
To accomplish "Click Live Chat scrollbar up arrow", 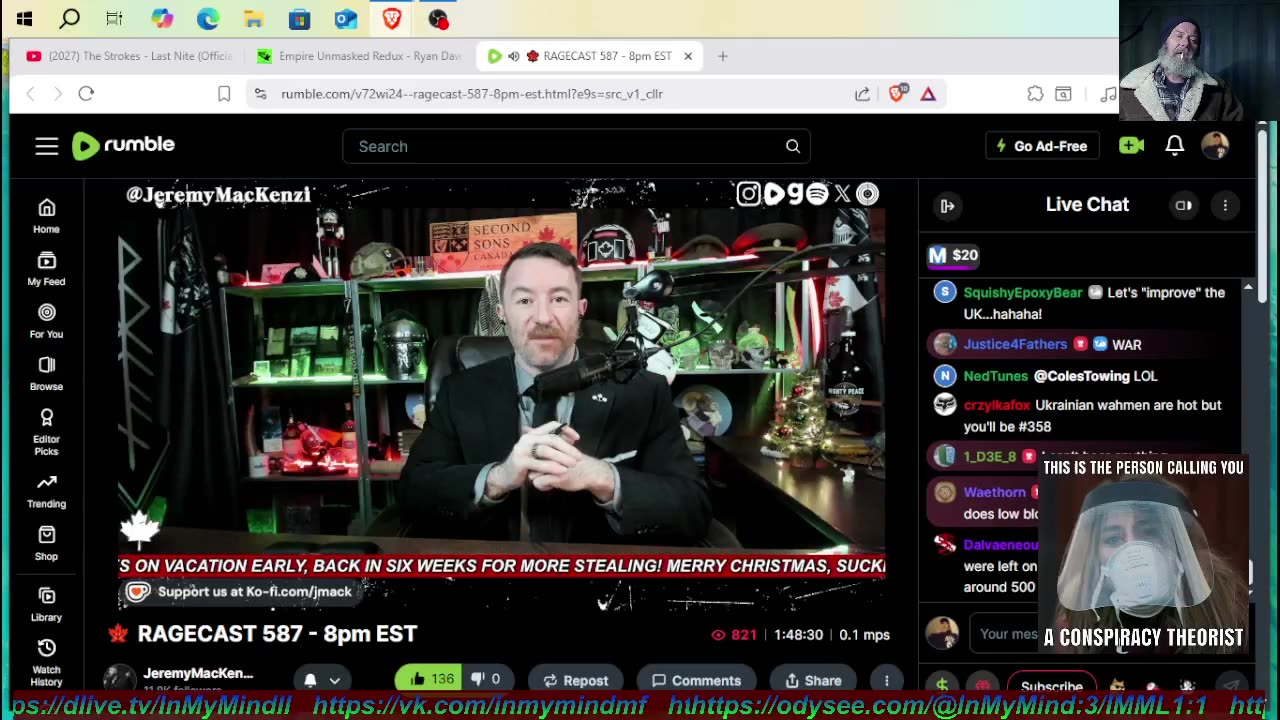I will pyautogui.click(x=1248, y=288).
